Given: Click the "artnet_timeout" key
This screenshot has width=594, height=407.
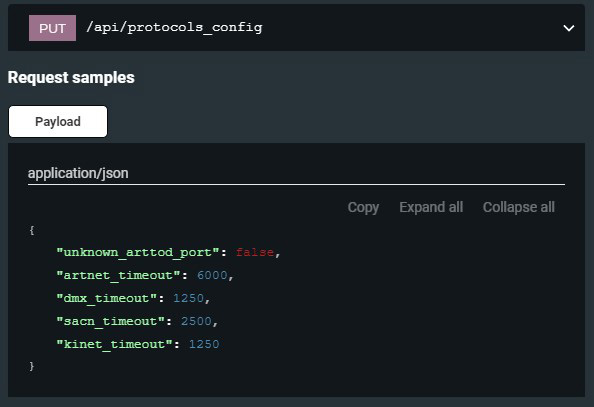Looking at the screenshot, I should point(118,276).
